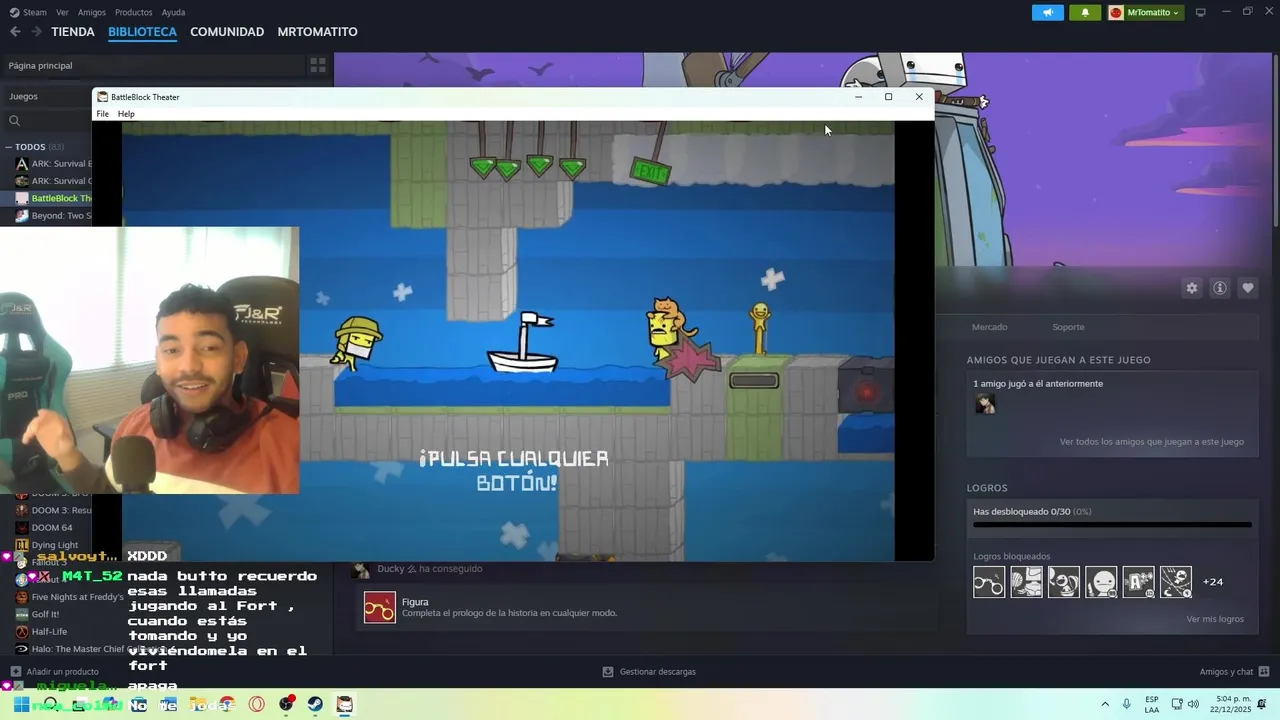Click third locked achievement icon
This screenshot has width=1280, height=720.
click(x=1064, y=582)
